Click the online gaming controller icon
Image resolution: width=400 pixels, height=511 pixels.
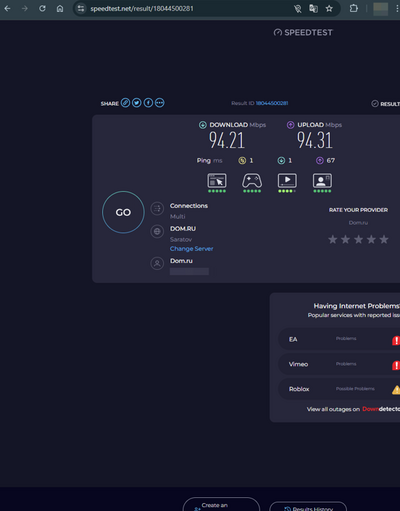pos(252,181)
